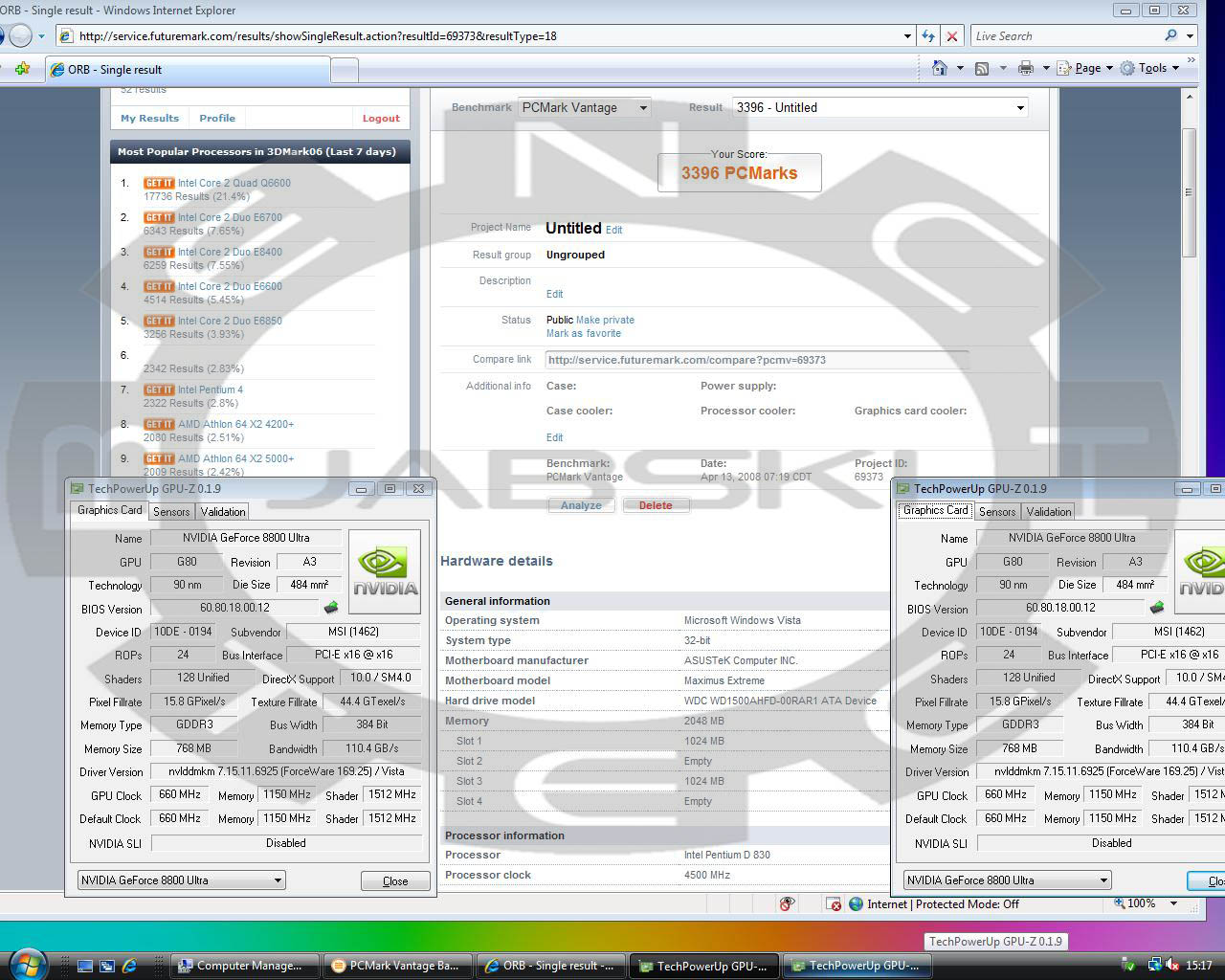Click the Print toolbar icon
This screenshot has width=1225, height=980.
1026,68
